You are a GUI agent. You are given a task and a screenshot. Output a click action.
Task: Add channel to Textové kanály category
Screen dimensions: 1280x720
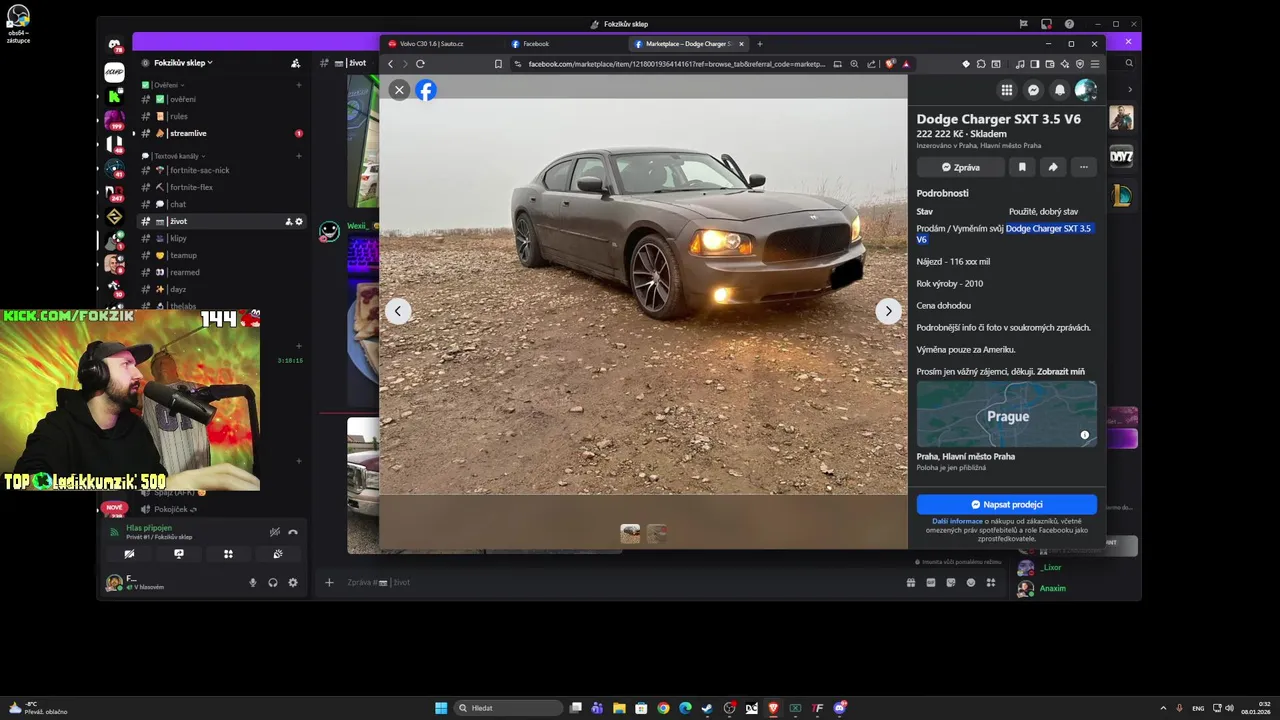tap(298, 156)
